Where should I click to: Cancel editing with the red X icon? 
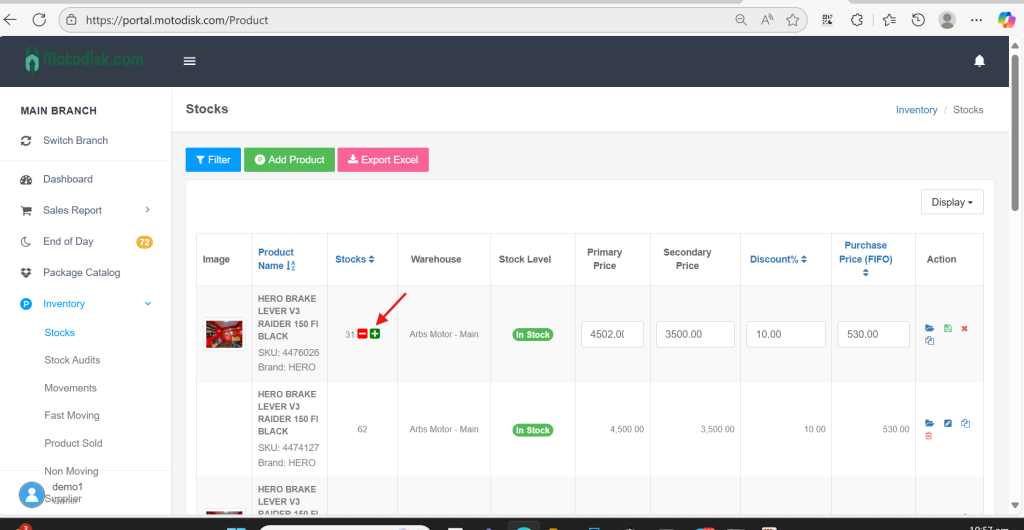[x=964, y=328]
